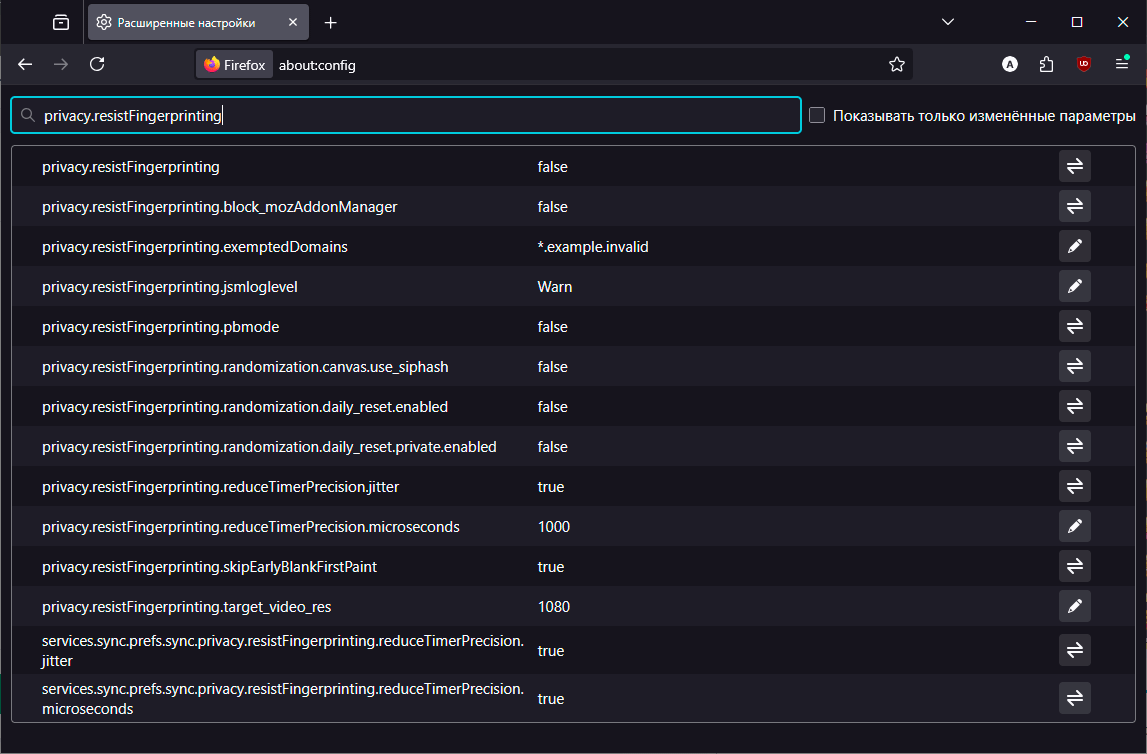The image size is (1147, 754).
Task: Open the list all tabs dropdown
Action: (948, 22)
